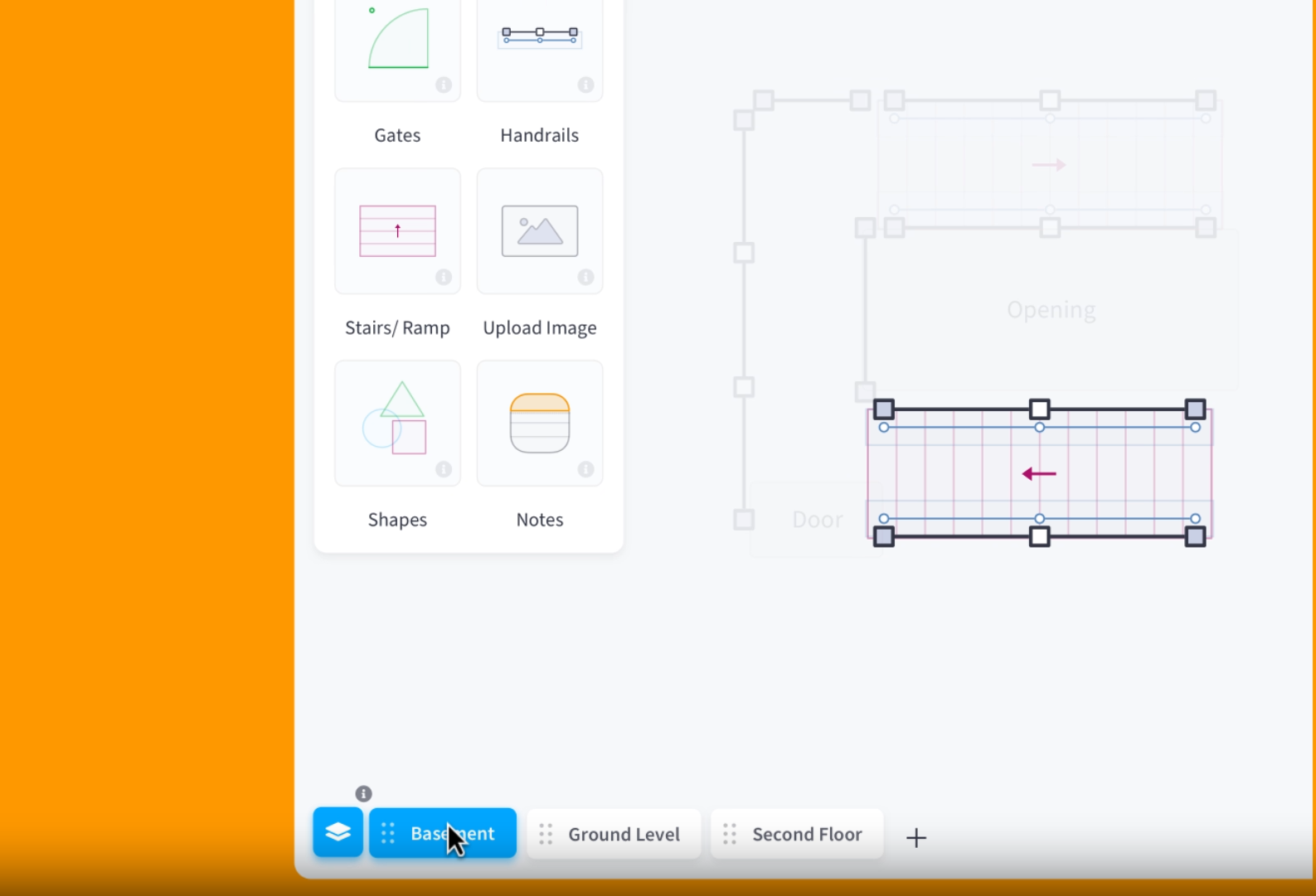Viewport: 1316px width, 896px height.
Task: Pick the Shapes tool tile
Action: [x=397, y=424]
